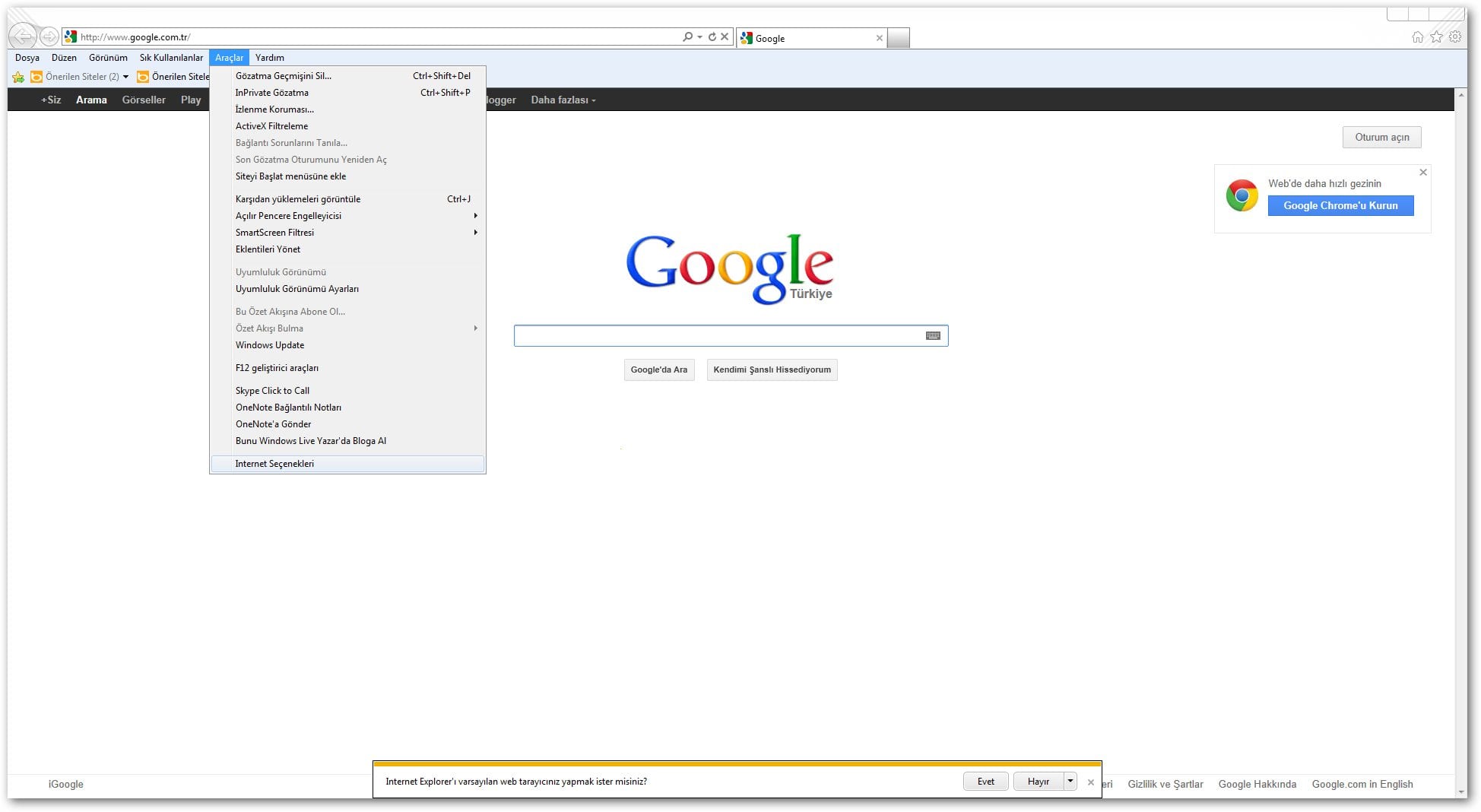Choose Windows Update in Araçlar menu

348,345
